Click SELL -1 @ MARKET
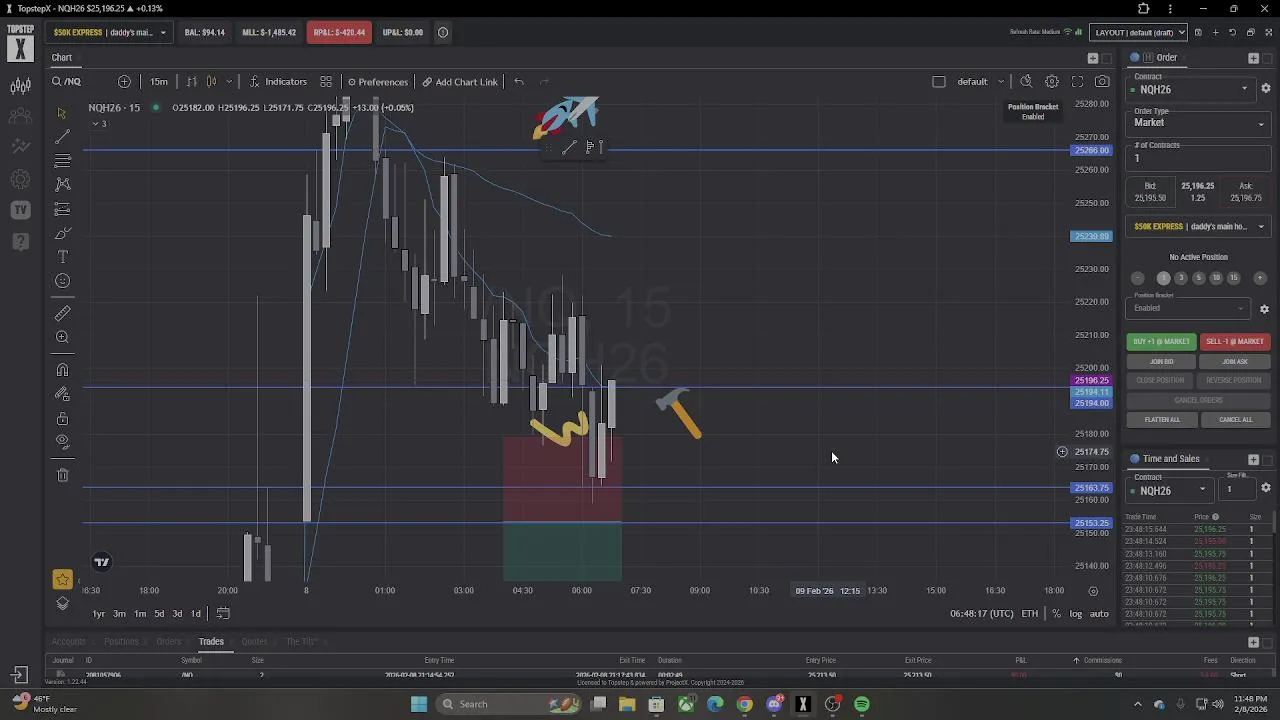This screenshot has height=720, width=1280. coord(1234,341)
